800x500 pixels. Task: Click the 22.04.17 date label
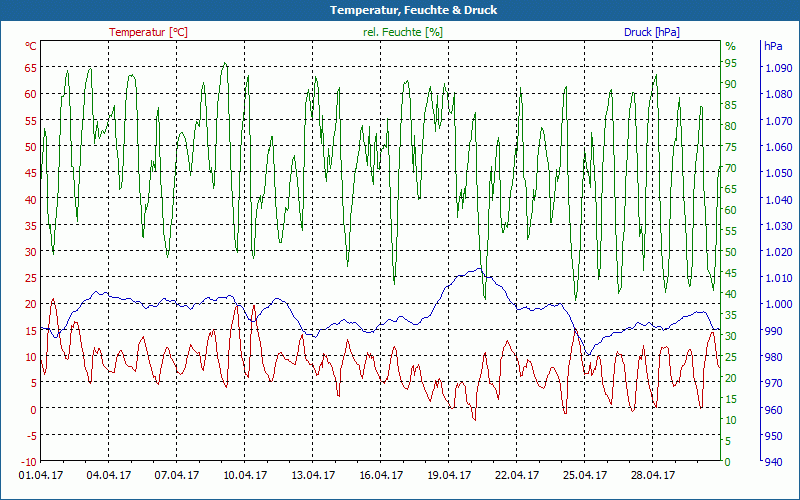tap(517, 475)
